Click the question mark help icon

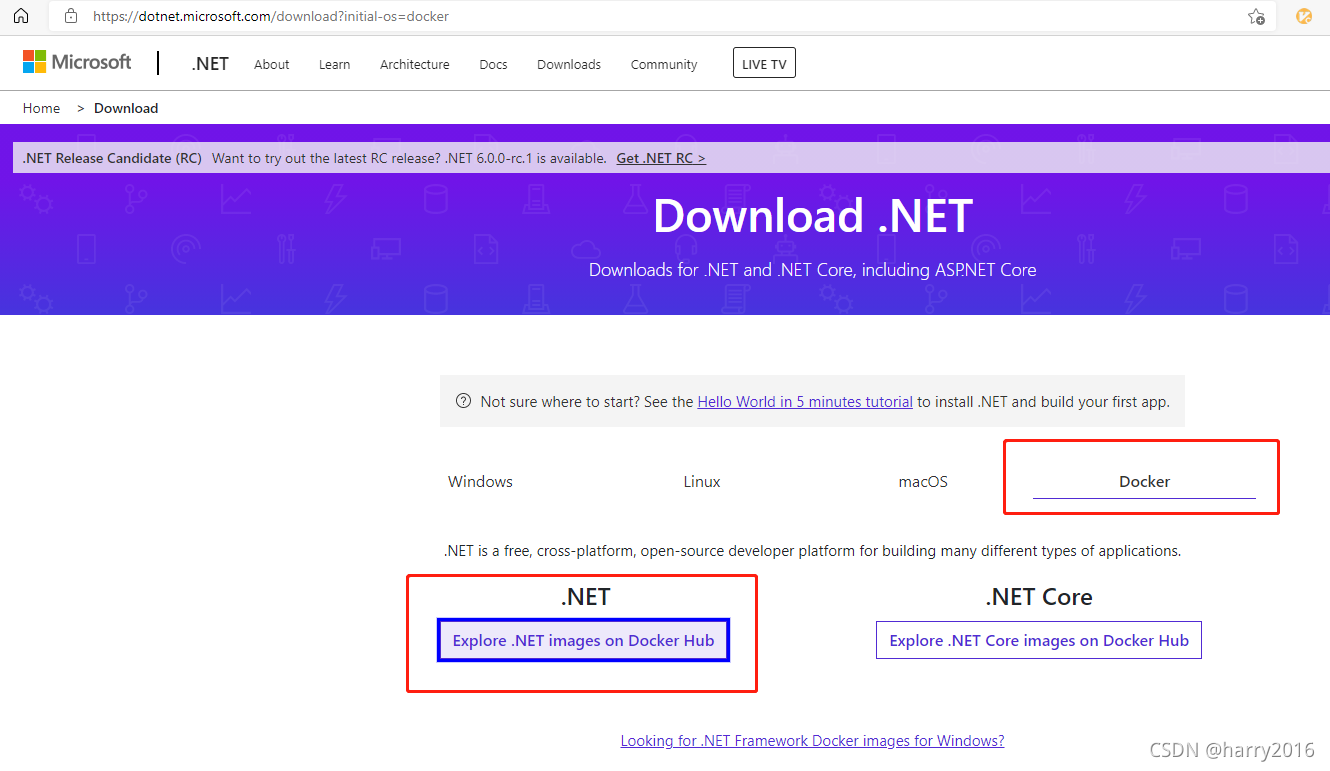tap(463, 401)
